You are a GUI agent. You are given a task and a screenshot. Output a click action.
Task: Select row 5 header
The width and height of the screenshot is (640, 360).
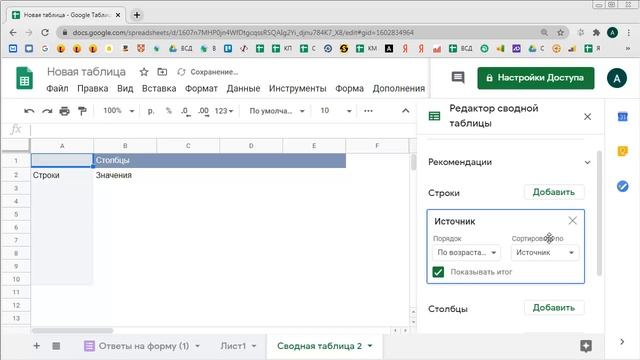pyautogui.click(x=16, y=214)
